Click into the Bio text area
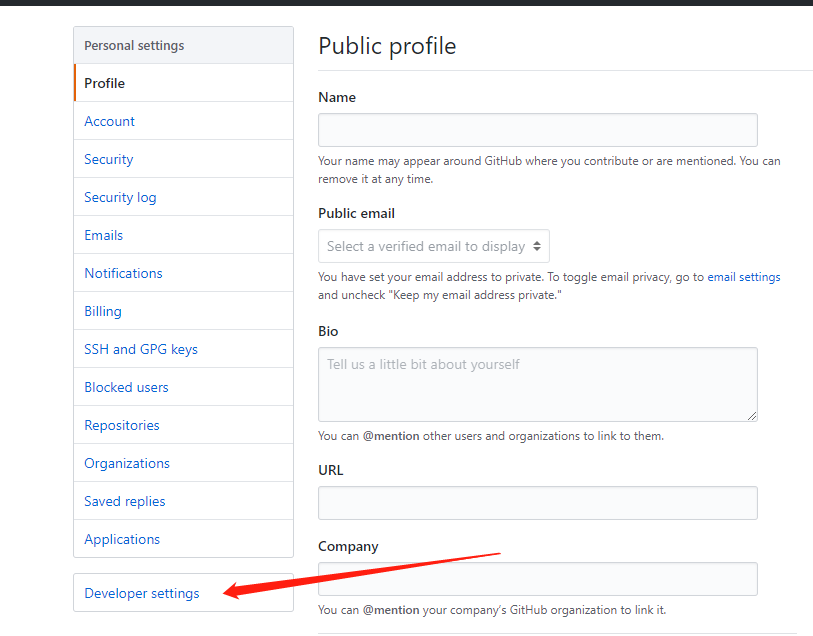Screen dimensions: 813x636 tap(538, 385)
